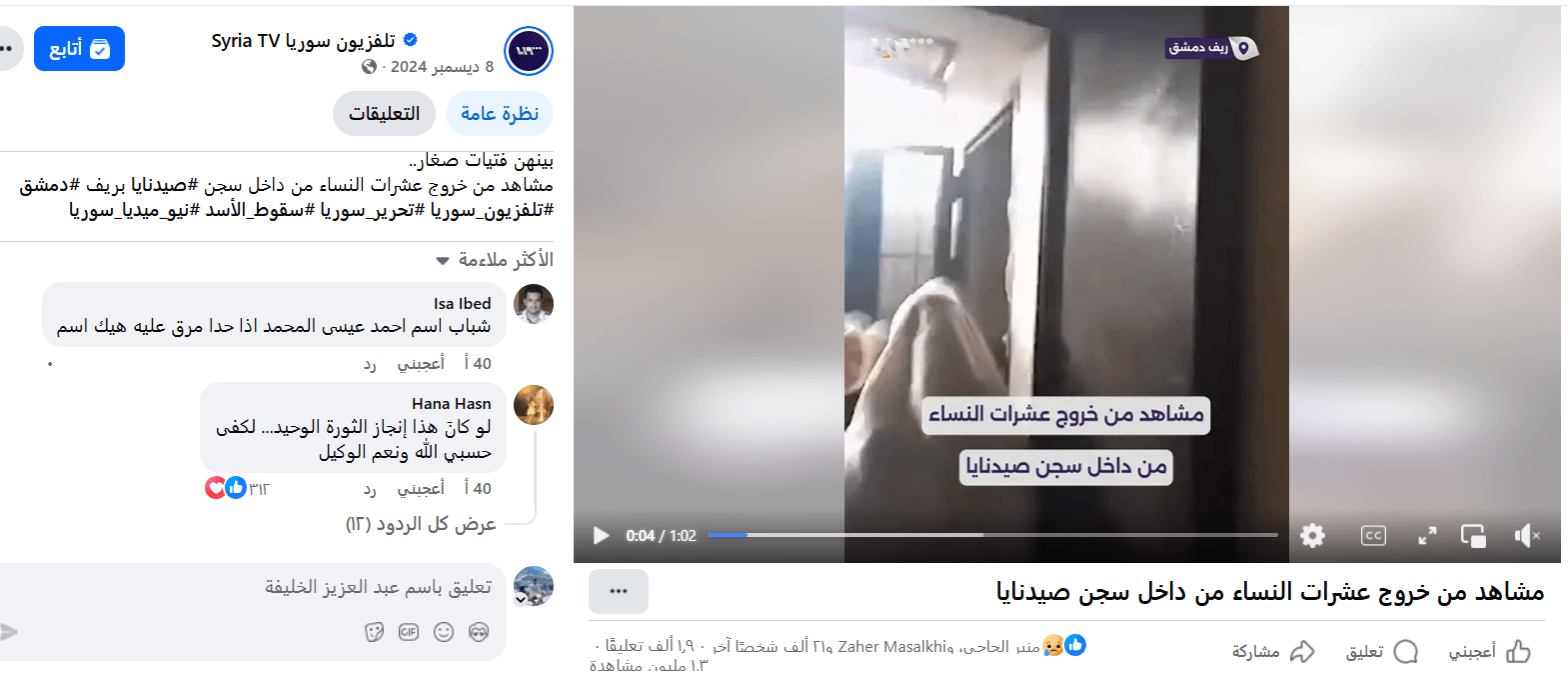Play the video
The image size is (1568, 676).
pos(601,535)
